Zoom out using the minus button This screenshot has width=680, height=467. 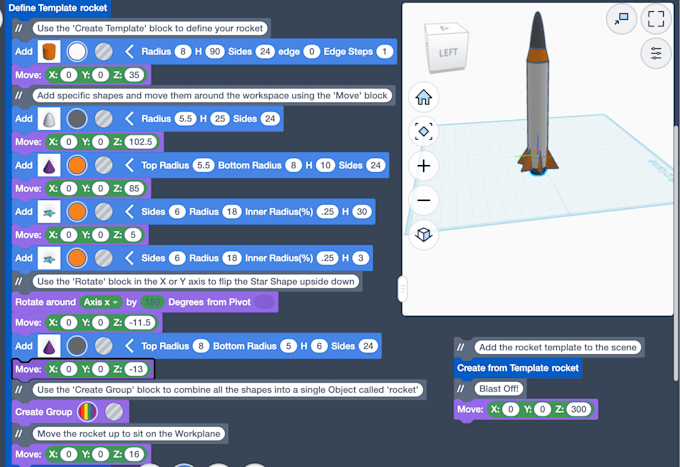(424, 200)
